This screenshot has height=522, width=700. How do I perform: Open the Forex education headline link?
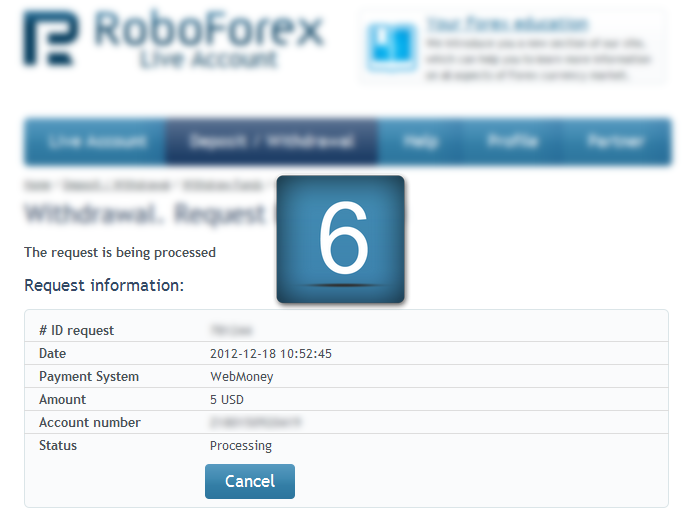point(507,24)
